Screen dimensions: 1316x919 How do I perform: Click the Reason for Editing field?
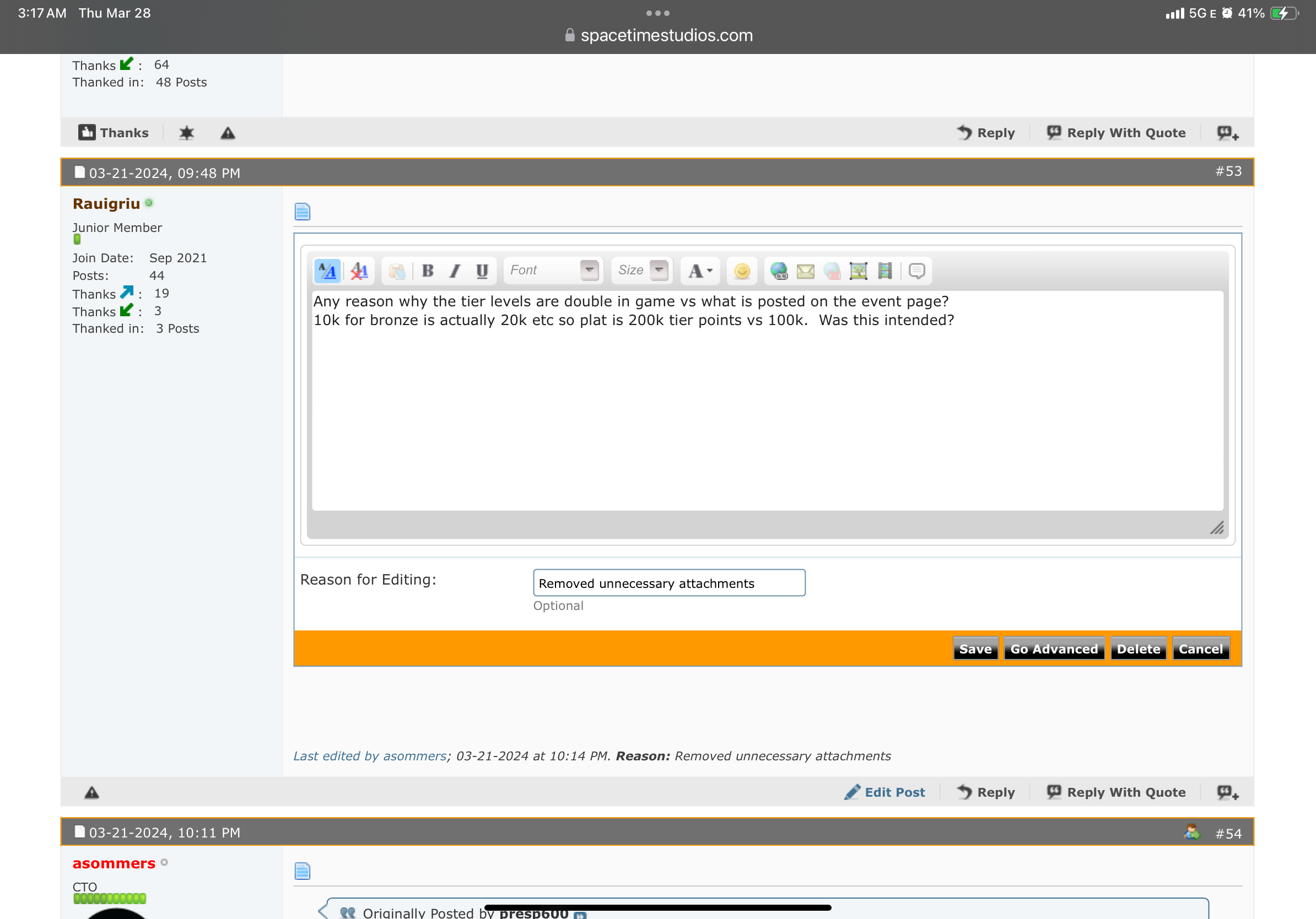[669, 583]
